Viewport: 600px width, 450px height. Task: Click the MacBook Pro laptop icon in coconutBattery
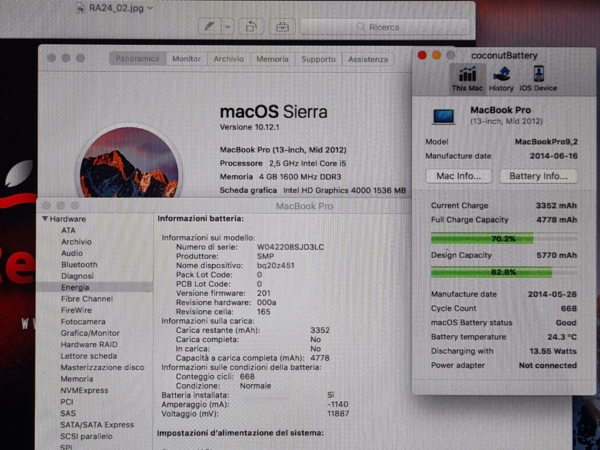pyautogui.click(x=443, y=117)
